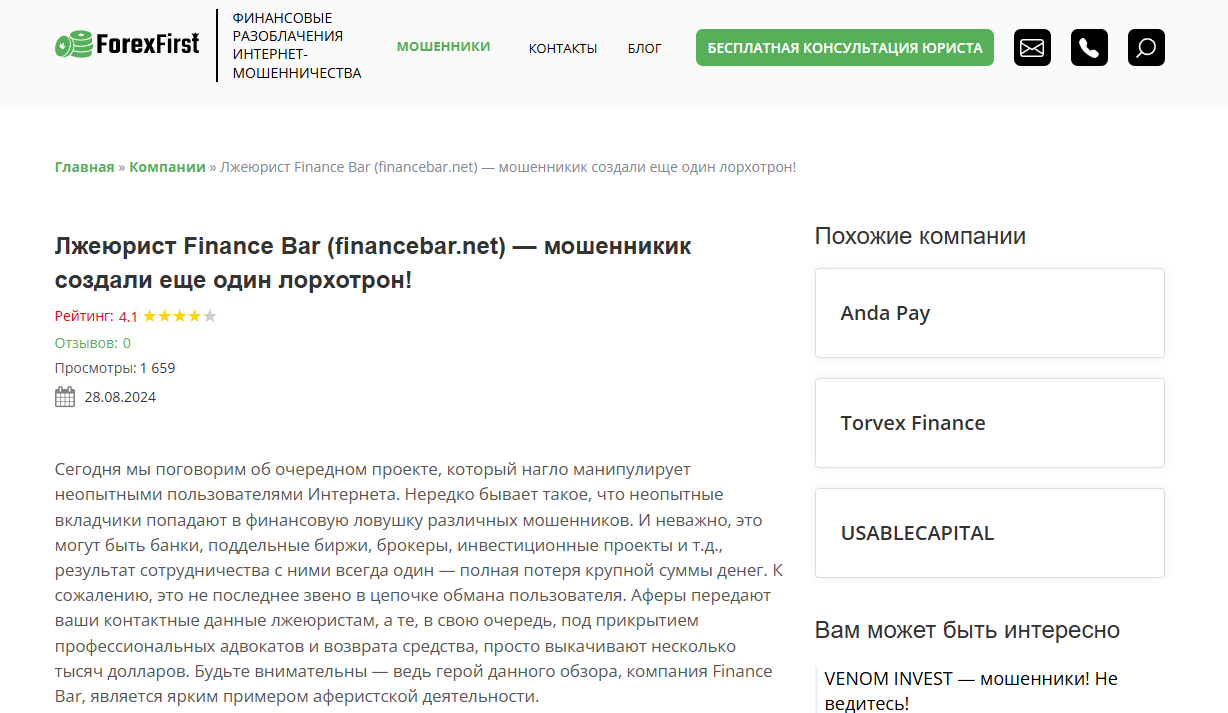Click the ФИНАНСОВЫЕ РАЗОБЛАЧЕНИЯ ИНТЕРНЕТ-МОШЕННИЧЕСТВА tagline
Image resolution: width=1228 pixels, height=713 pixels.
pos(297,46)
